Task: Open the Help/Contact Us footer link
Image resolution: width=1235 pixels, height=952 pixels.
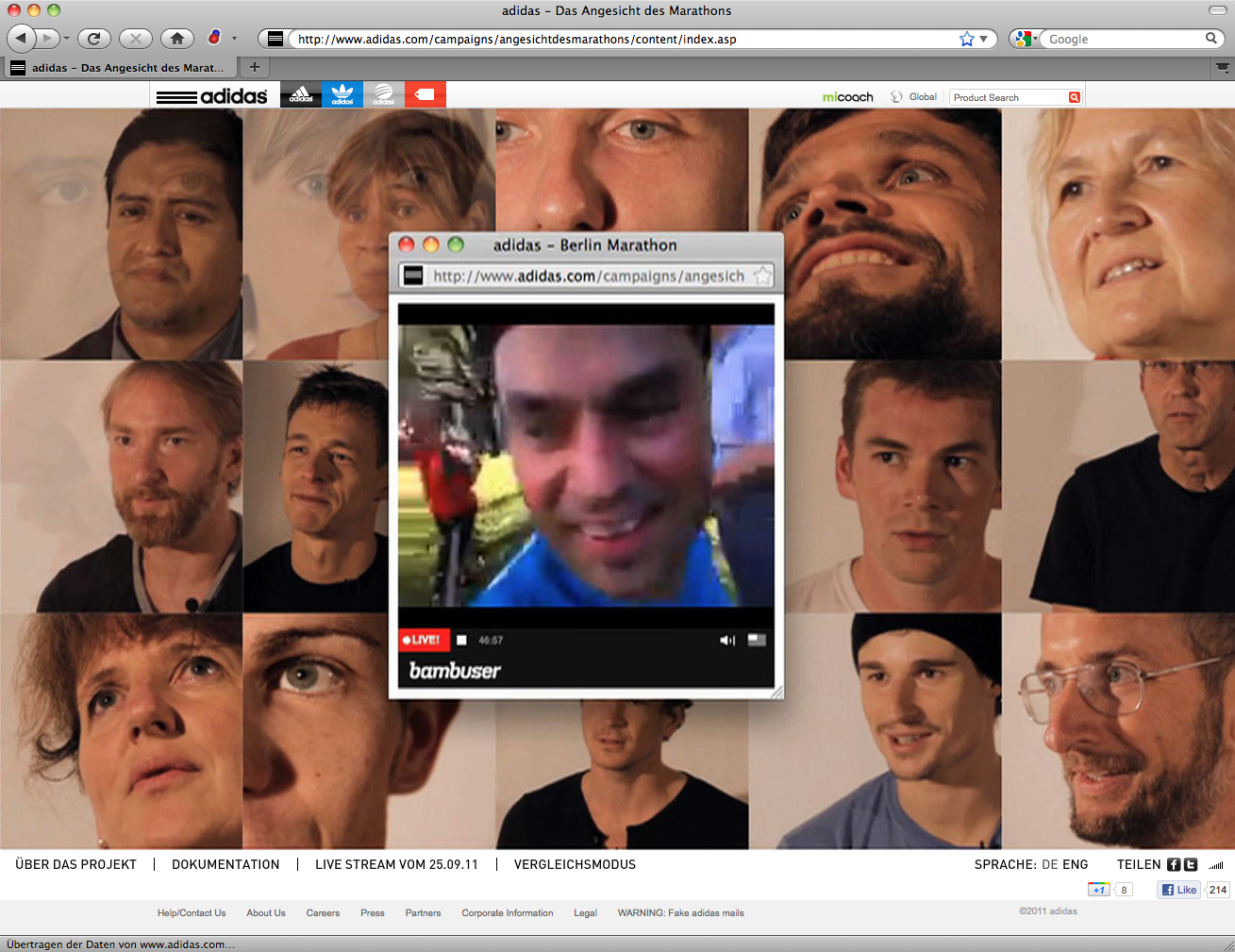Action: (x=192, y=913)
